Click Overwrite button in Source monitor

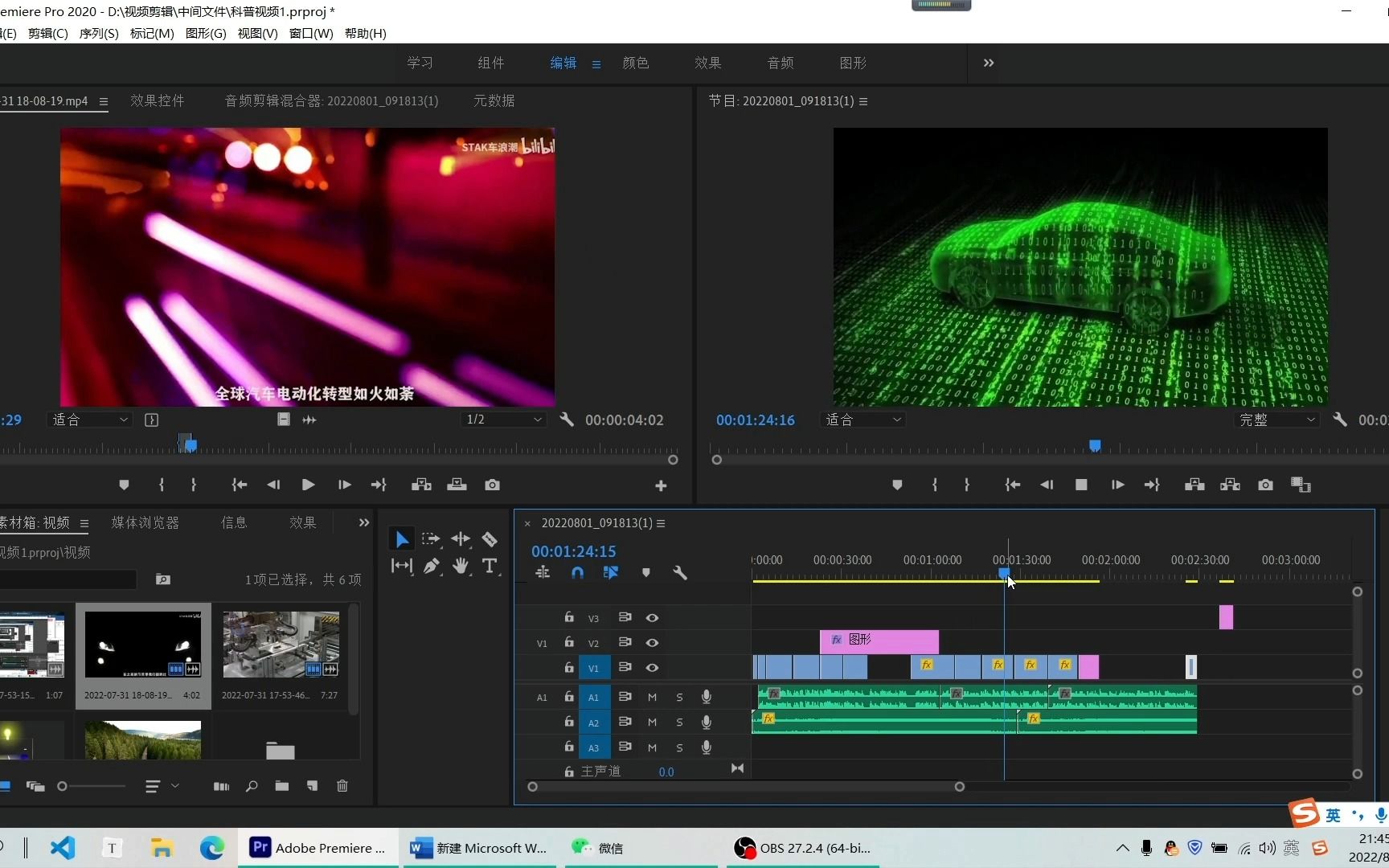[457, 485]
